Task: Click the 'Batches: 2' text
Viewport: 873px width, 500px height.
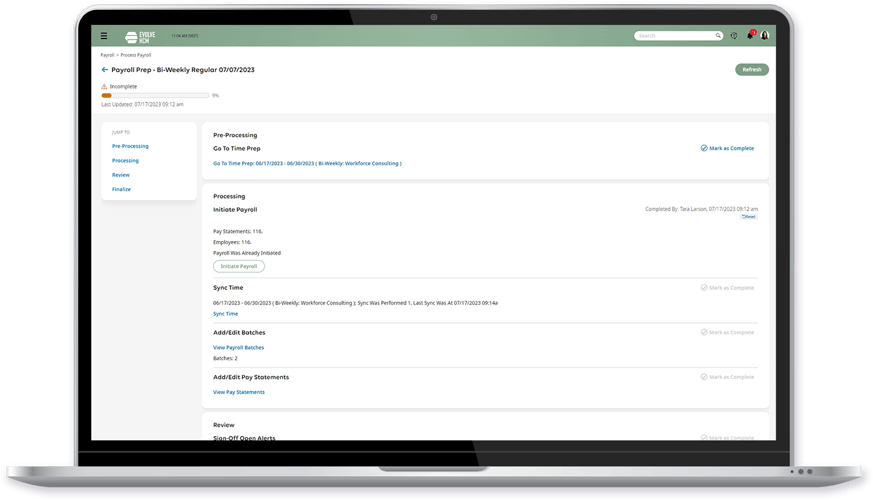Action: click(x=225, y=359)
